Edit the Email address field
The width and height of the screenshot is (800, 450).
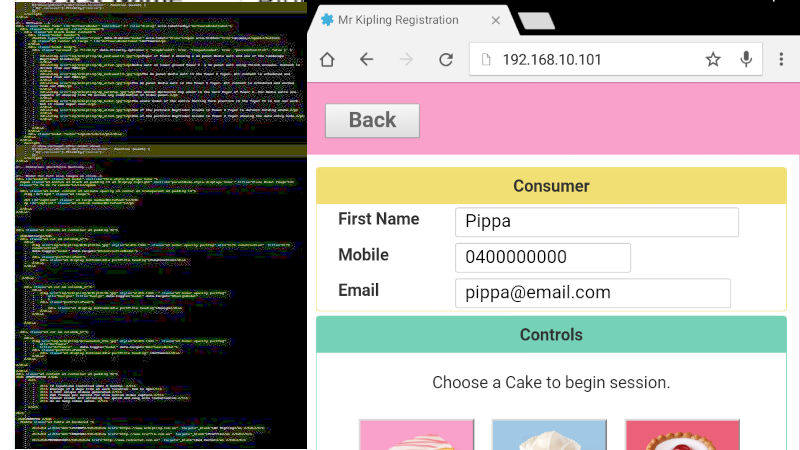coord(592,293)
